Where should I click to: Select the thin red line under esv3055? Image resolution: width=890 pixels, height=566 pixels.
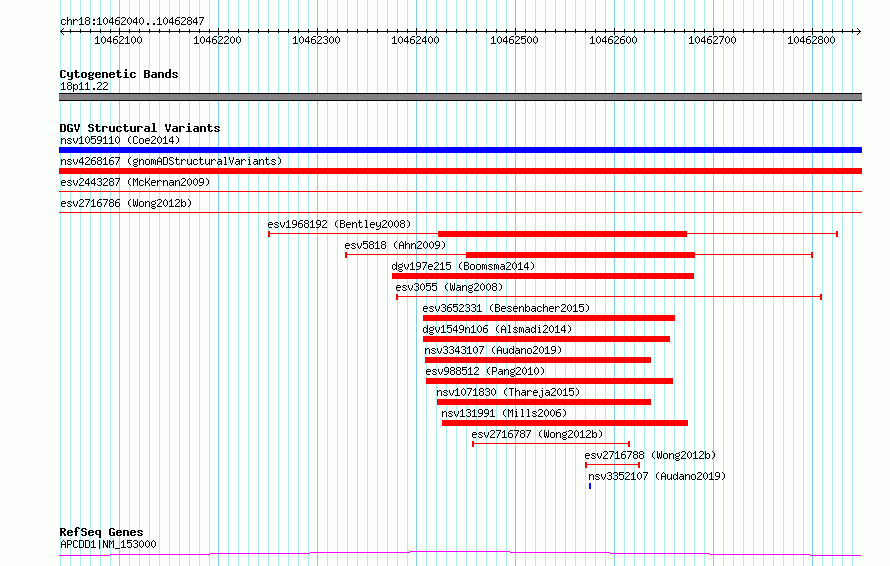[609, 297]
